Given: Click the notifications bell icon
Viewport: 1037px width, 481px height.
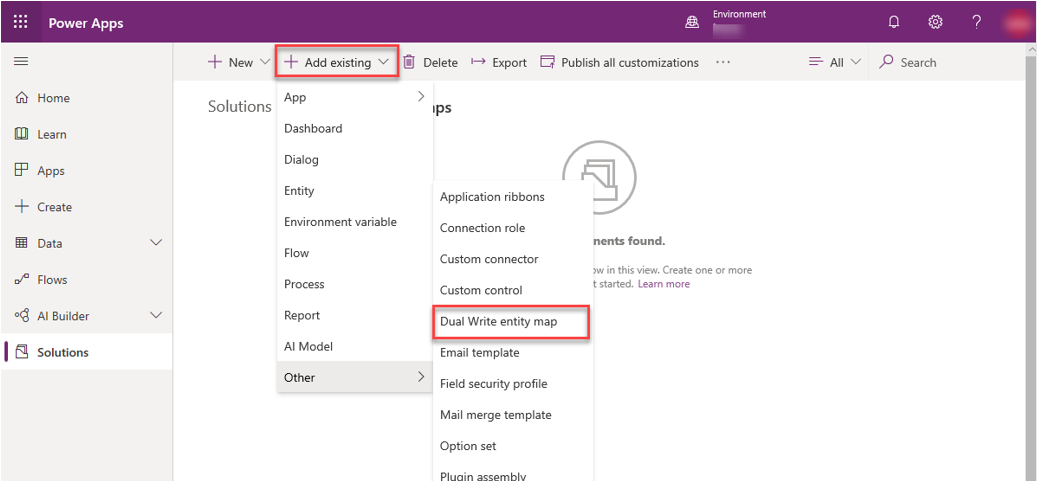Looking at the screenshot, I should tap(894, 22).
